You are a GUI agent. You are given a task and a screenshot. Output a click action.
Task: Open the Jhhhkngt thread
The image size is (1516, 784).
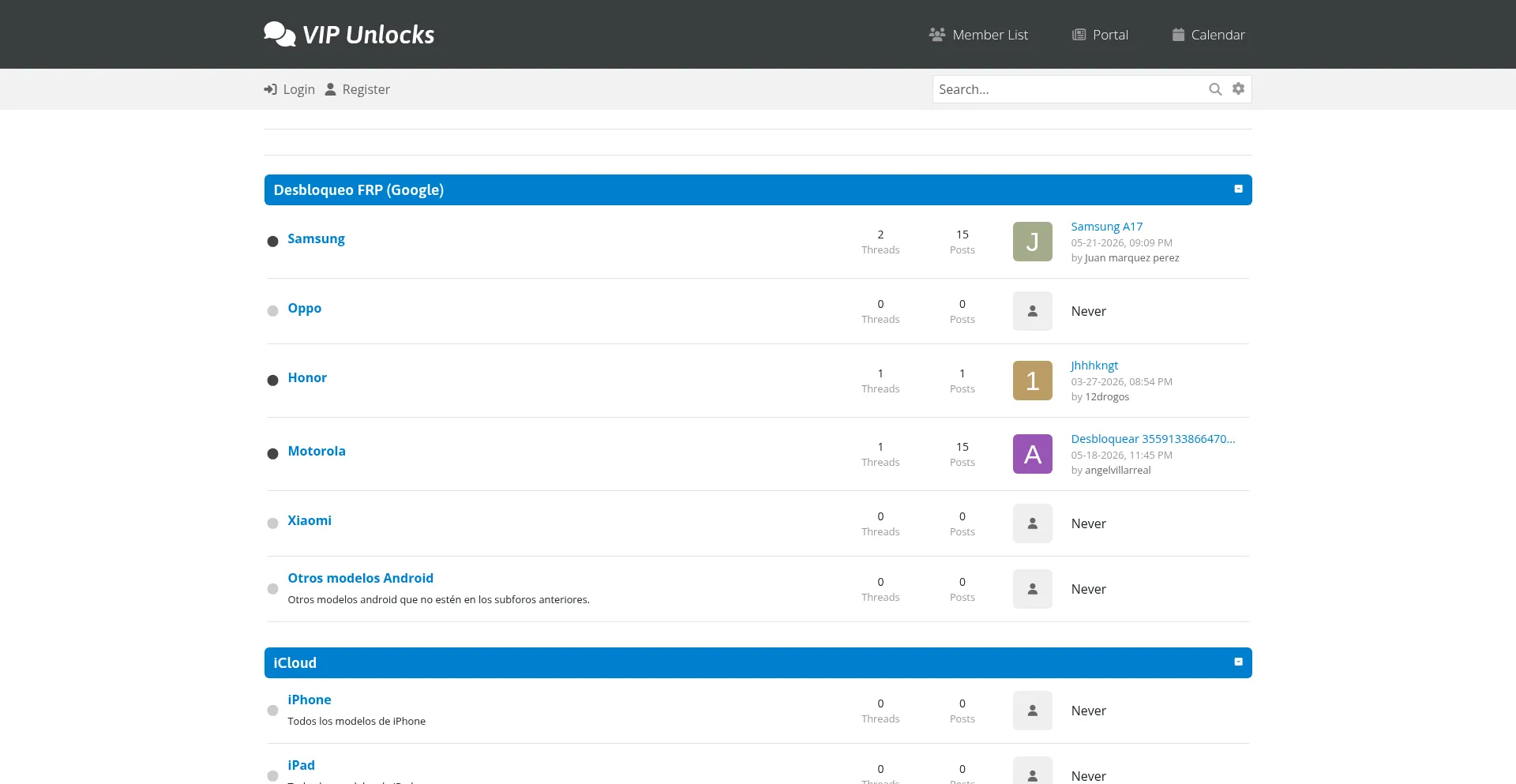[1094, 366]
